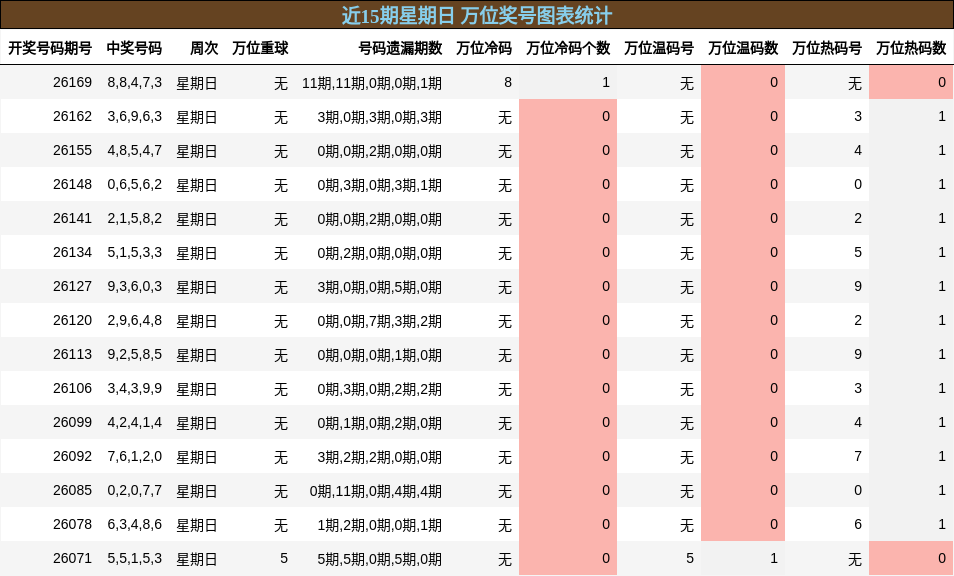
Task: Select winning numbers 5,1,5,3,3
Action: point(134,253)
